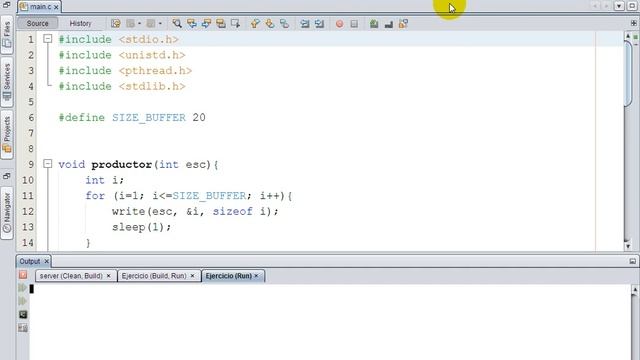Open the Files side panel
The image size is (640, 360).
pyautogui.click(x=7, y=35)
